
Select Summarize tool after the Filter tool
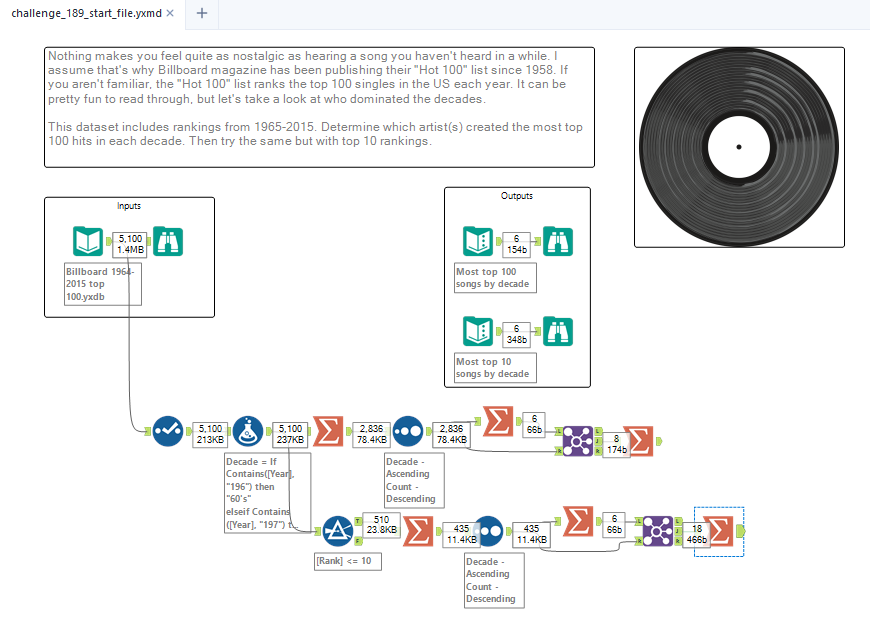418,531
